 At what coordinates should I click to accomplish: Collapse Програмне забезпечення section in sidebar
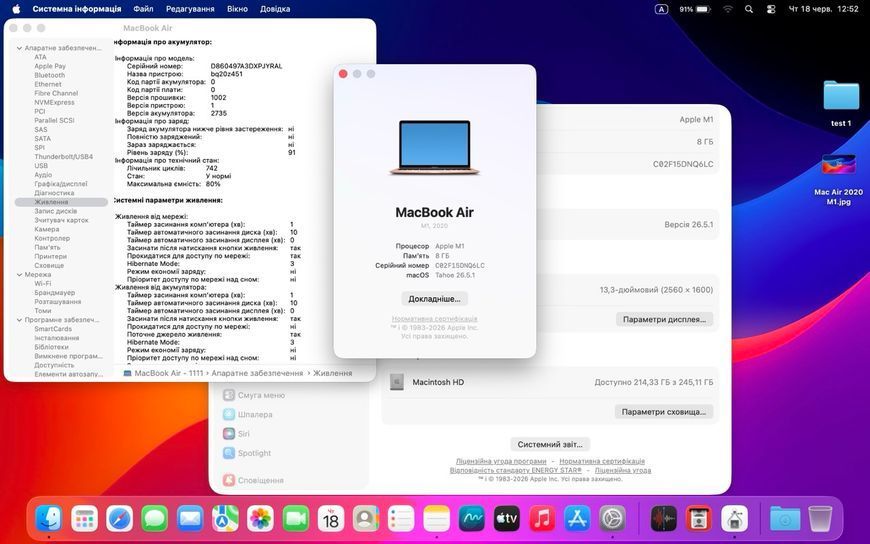[19, 320]
